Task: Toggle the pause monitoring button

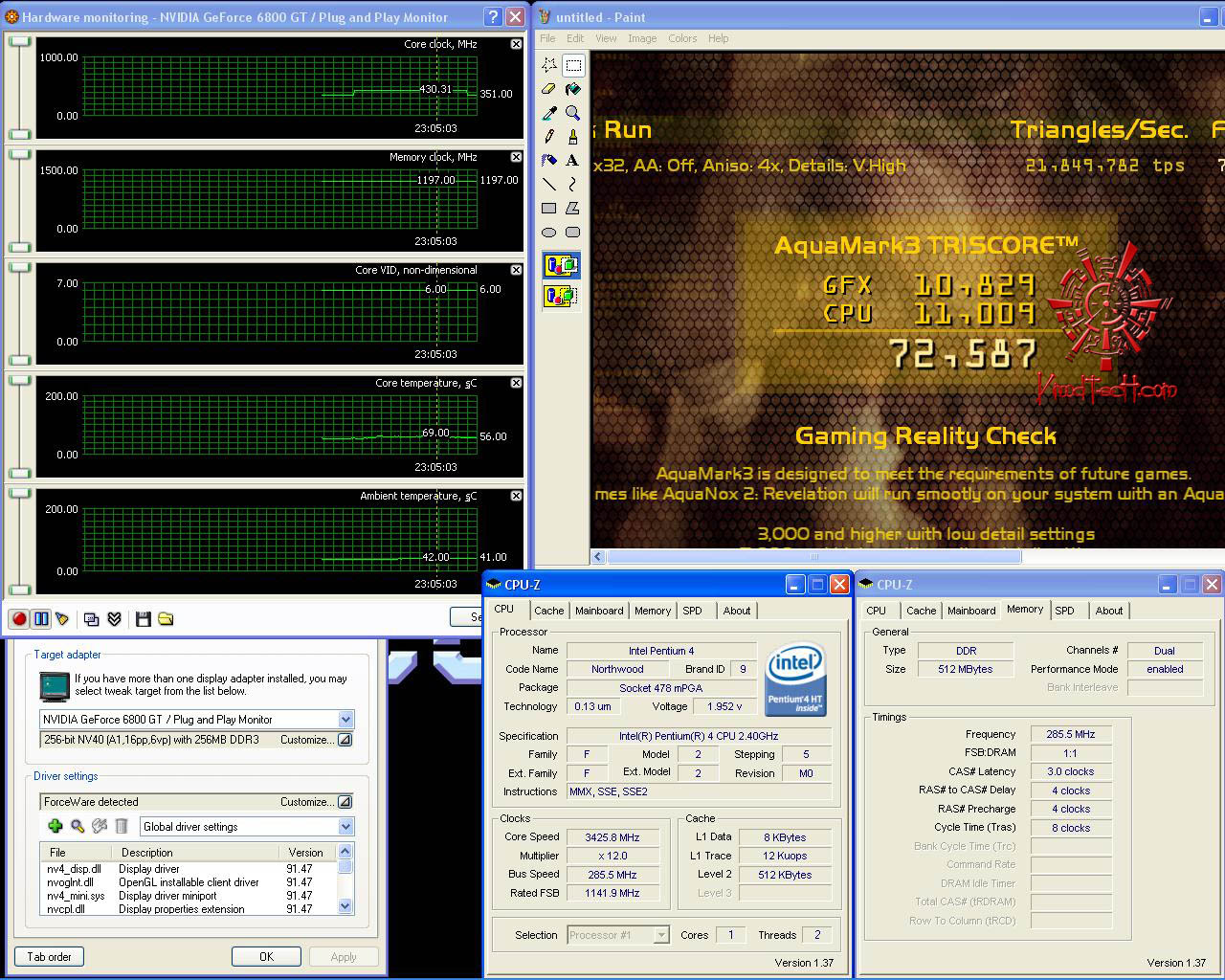Action: tap(41, 619)
